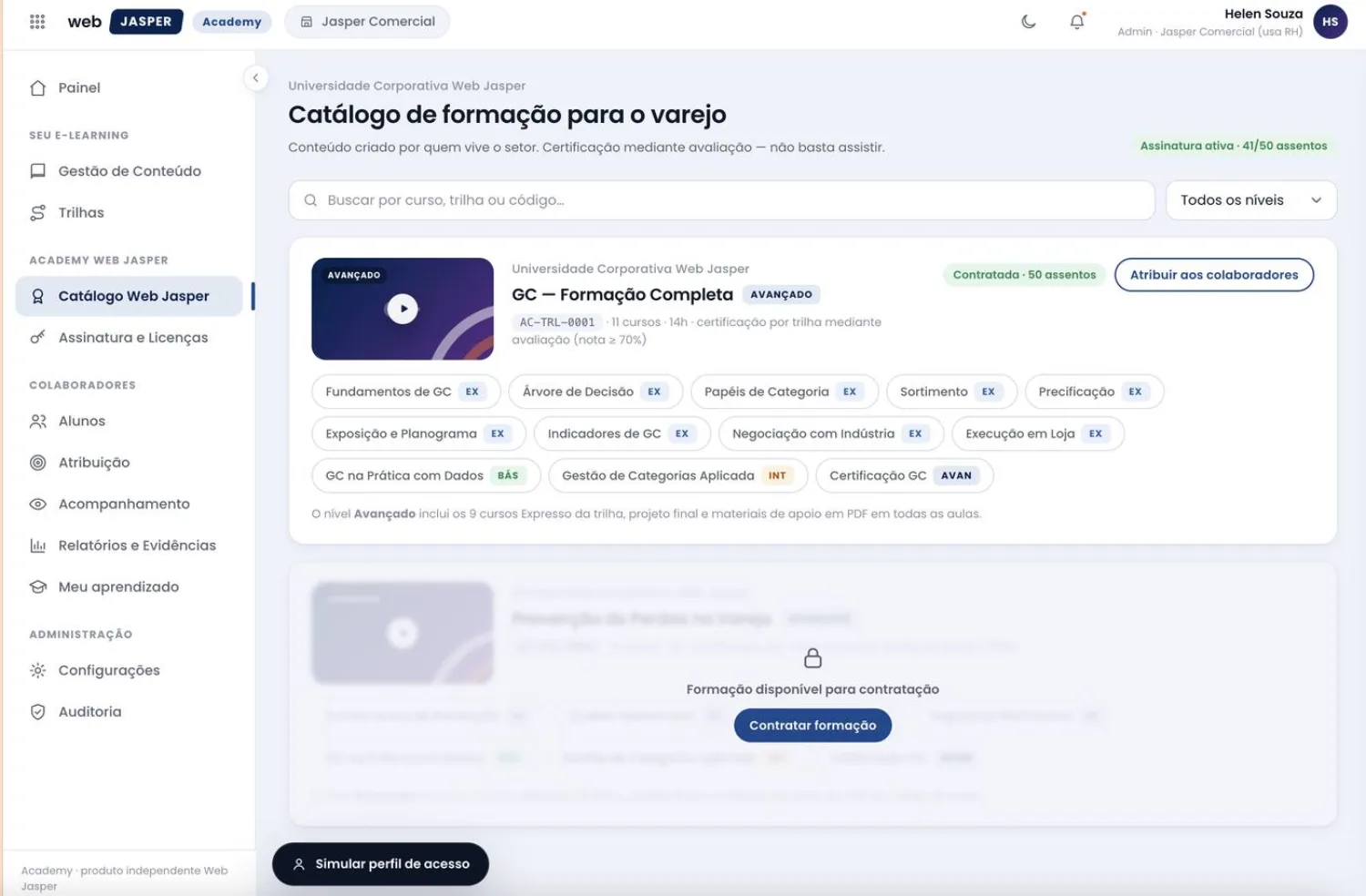Click the Alunos people icon
Image resolution: width=1366 pixels, height=896 pixels.
click(37, 422)
